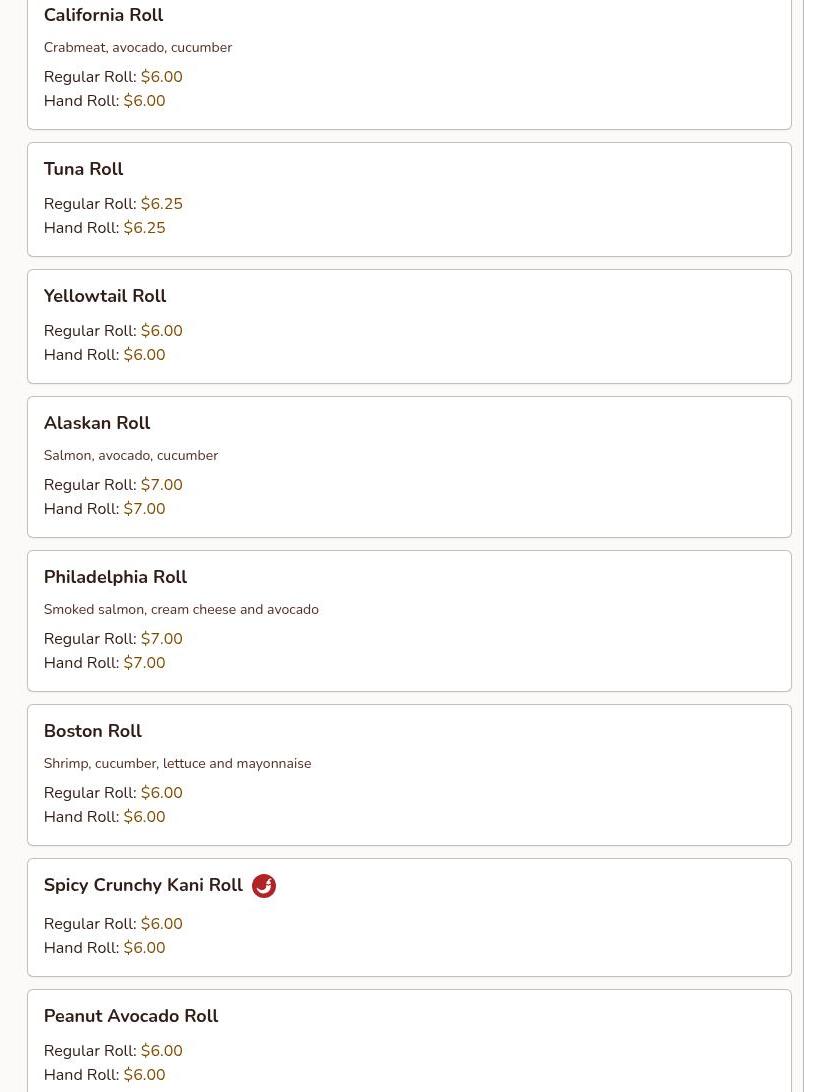824x1092 pixels.
Task: Pick Alaskan Roll regular roll $7.00 price
Action: coord(161,485)
